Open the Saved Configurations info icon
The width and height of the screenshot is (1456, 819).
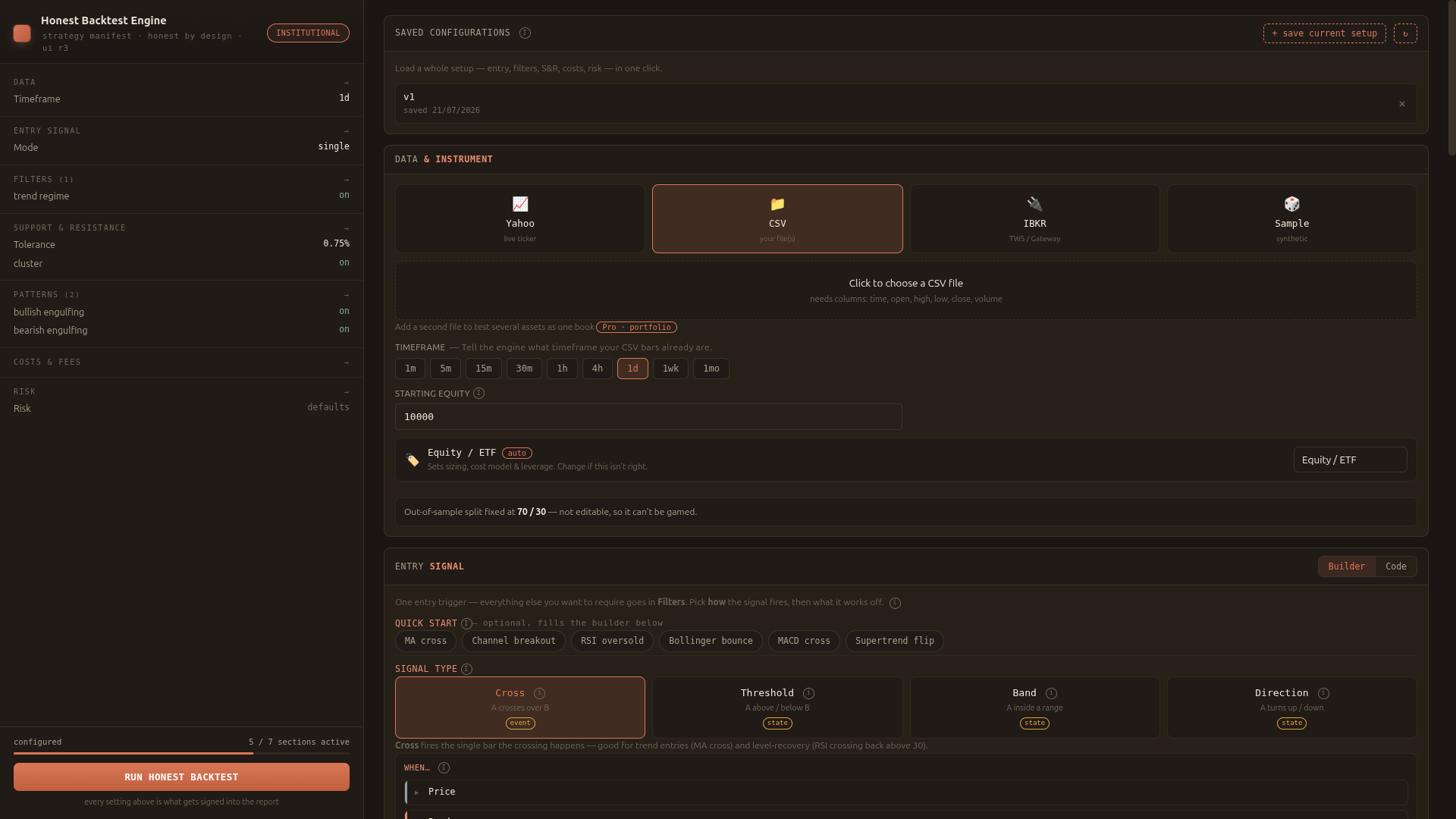pyautogui.click(x=525, y=33)
